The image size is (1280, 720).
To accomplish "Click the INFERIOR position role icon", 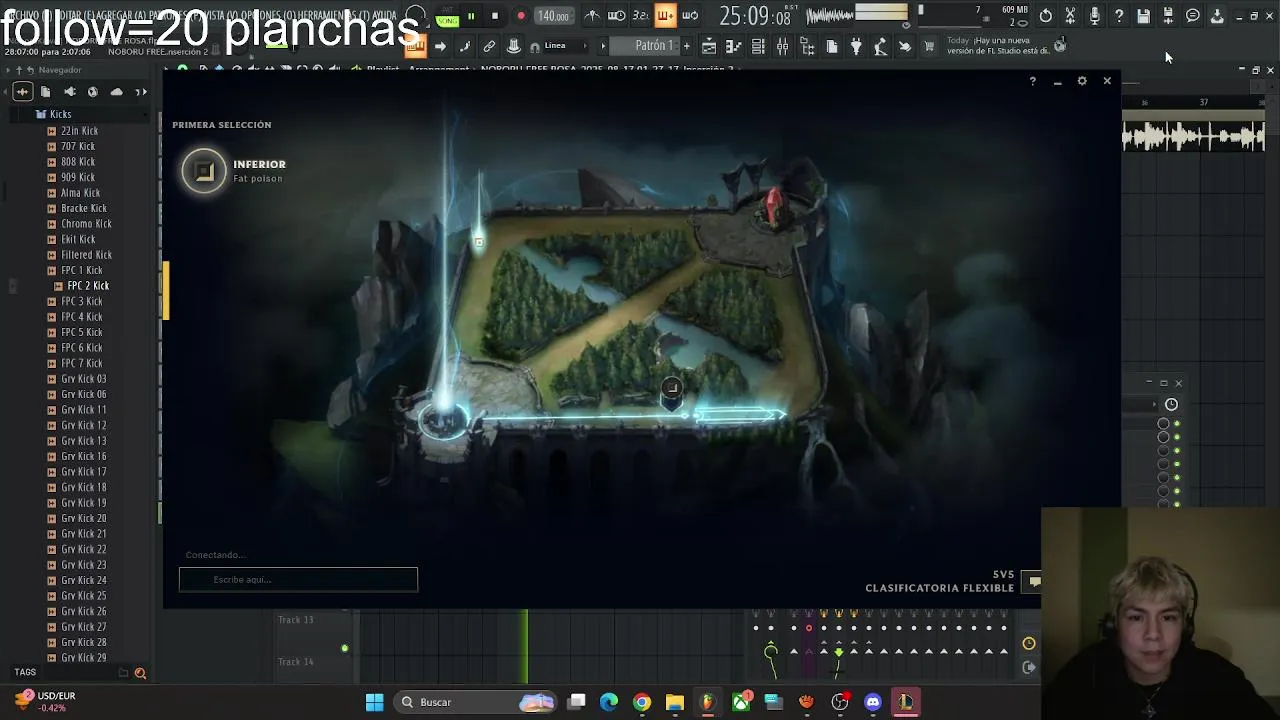I will [204, 171].
